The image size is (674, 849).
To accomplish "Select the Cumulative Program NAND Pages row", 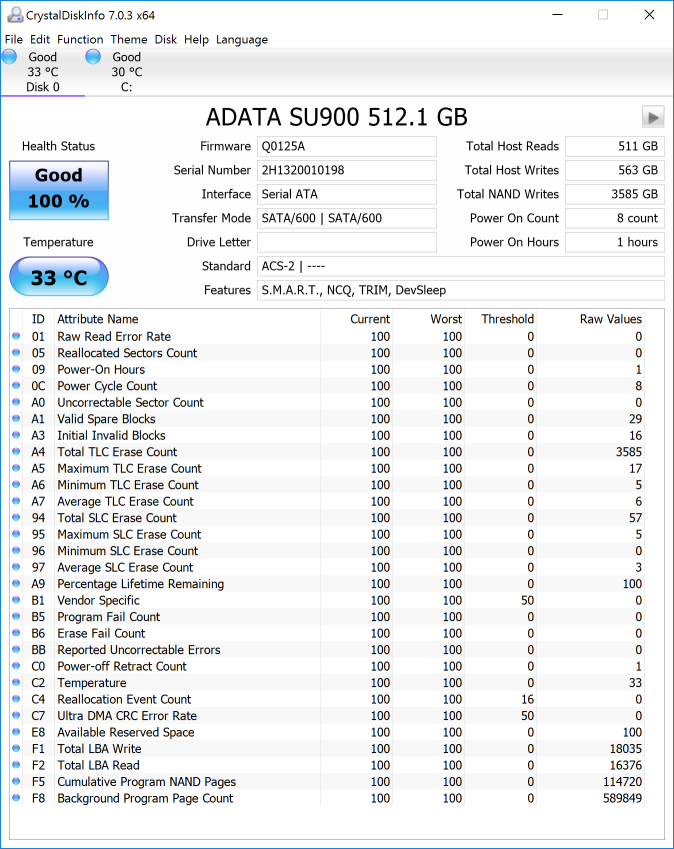I will 328,781.
